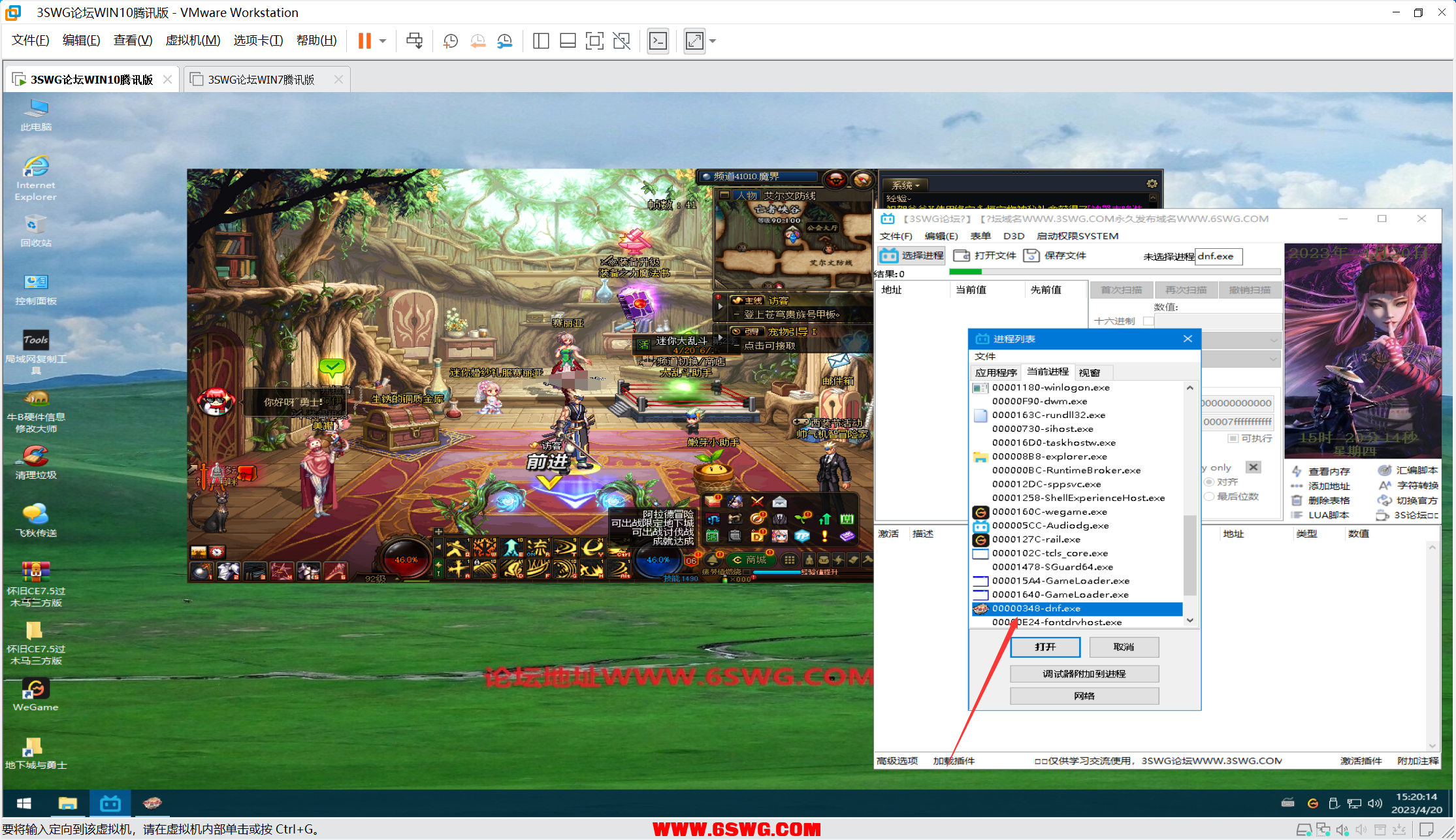Click the 保存文件 floppy icon
The image size is (1456, 840).
[1031, 255]
